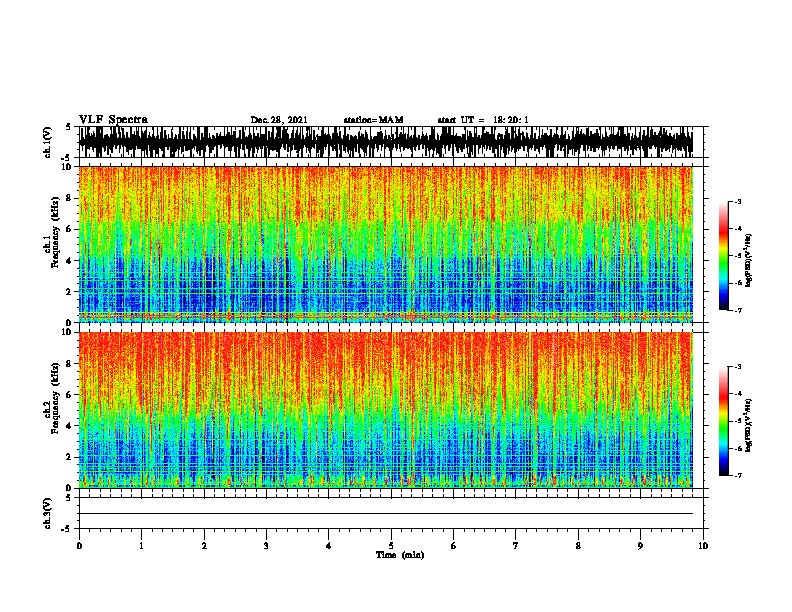Click the 'ch.1(V)' waveform axis label
The height and width of the screenshot is (612, 792).
pyautogui.click(x=47, y=142)
